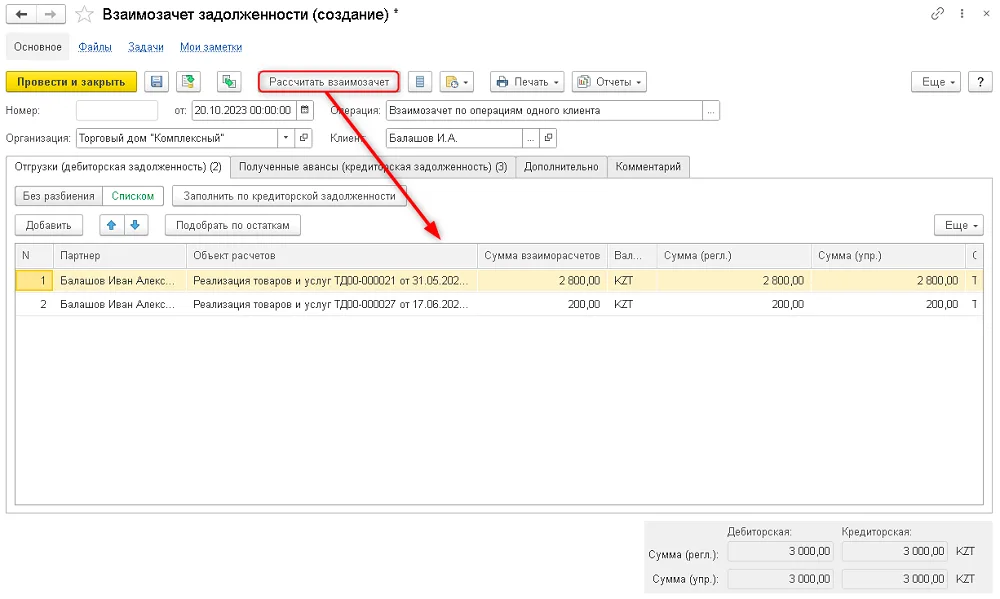Open the Клиент record with its open icon

(x=548, y=138)
